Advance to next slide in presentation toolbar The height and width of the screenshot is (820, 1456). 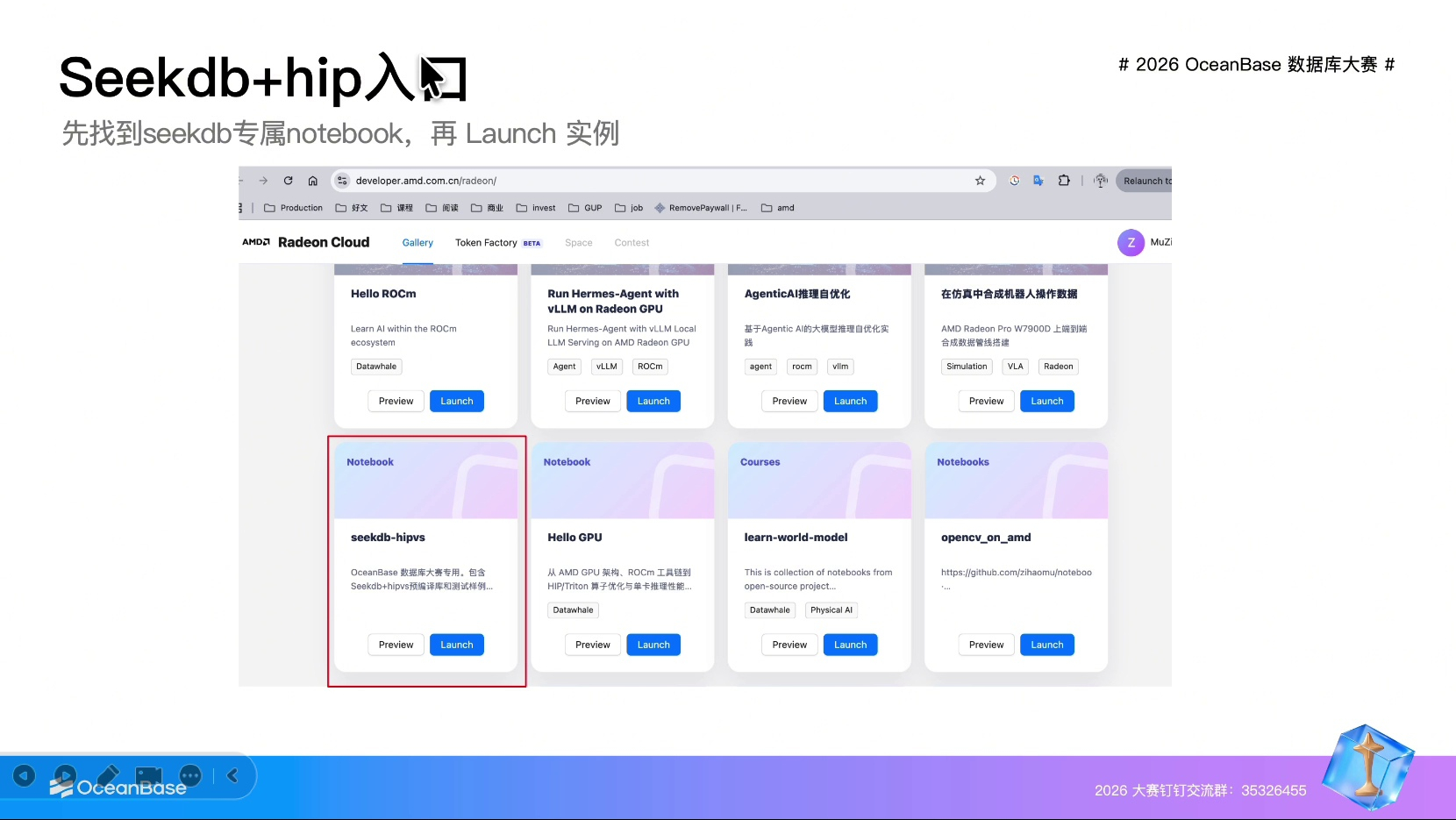point(65,775)
